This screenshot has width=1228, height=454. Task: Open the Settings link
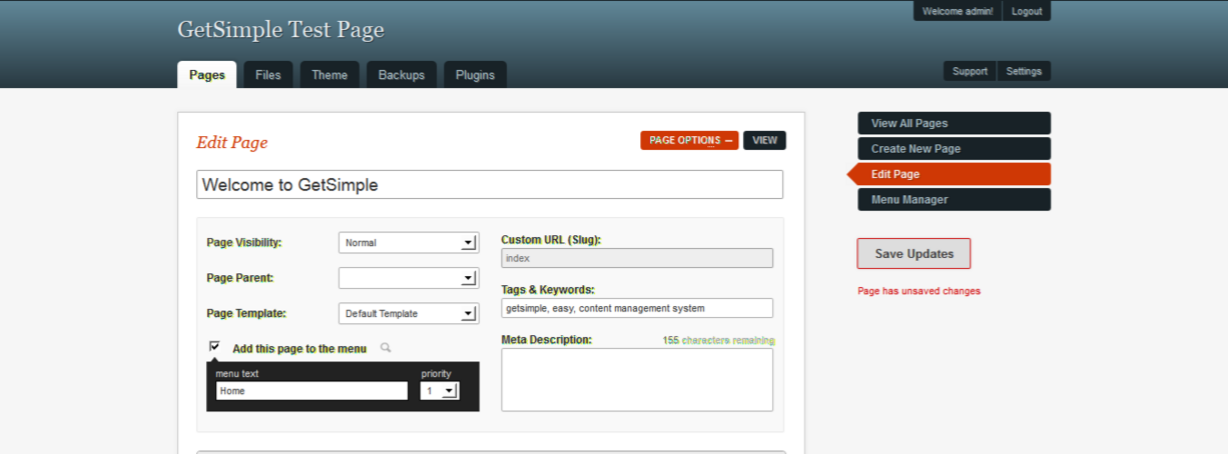coord(1023,71)
